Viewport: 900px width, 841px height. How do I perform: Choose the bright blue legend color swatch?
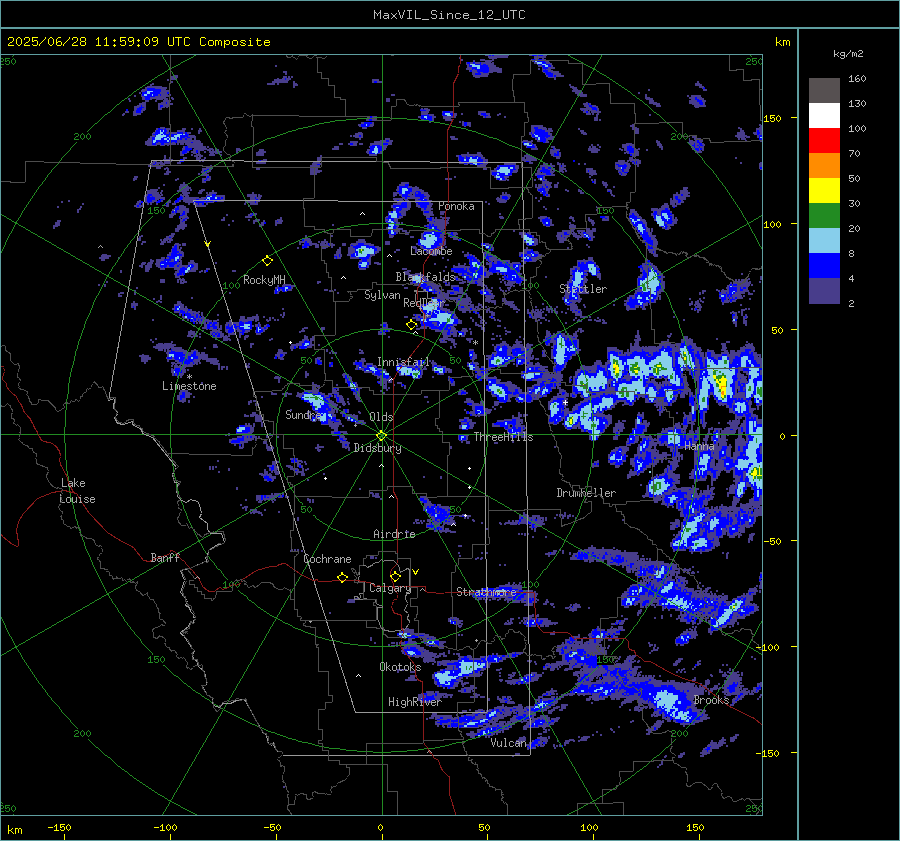coord(824,266)
